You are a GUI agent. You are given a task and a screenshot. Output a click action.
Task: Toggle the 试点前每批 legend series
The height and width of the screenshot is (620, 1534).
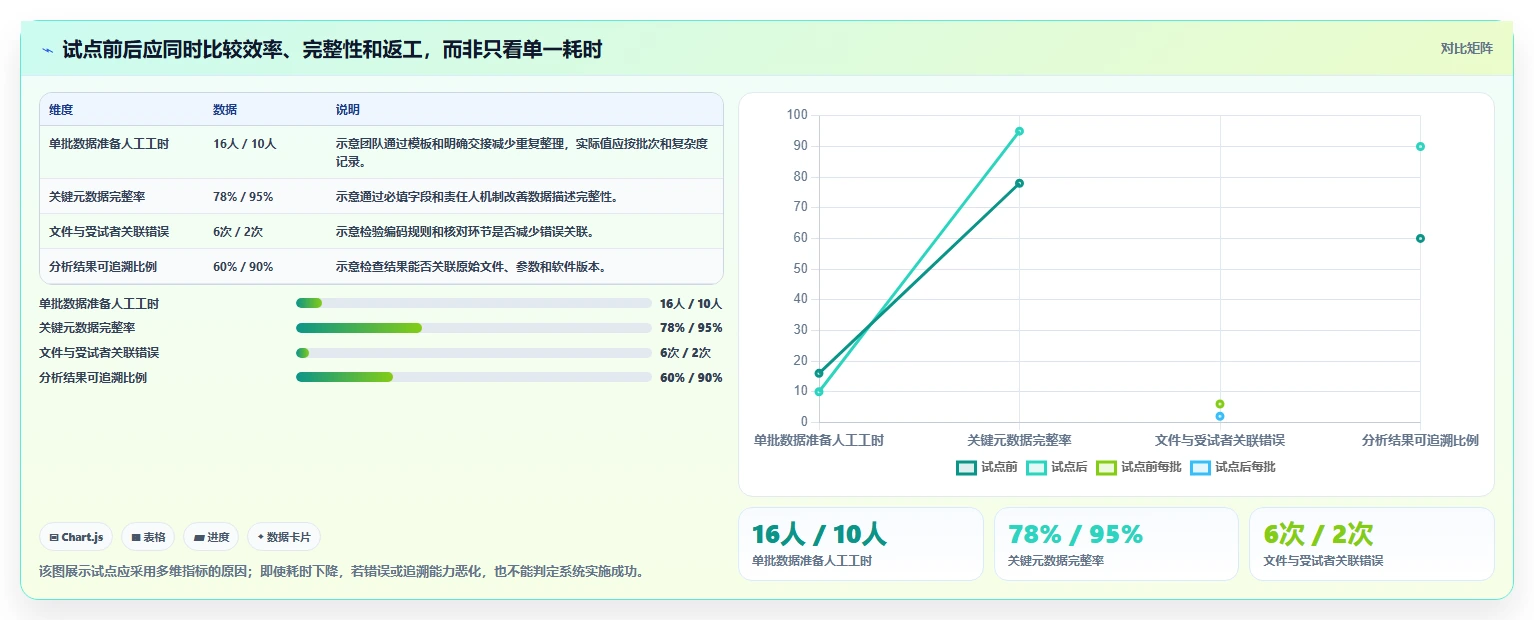1139,467
